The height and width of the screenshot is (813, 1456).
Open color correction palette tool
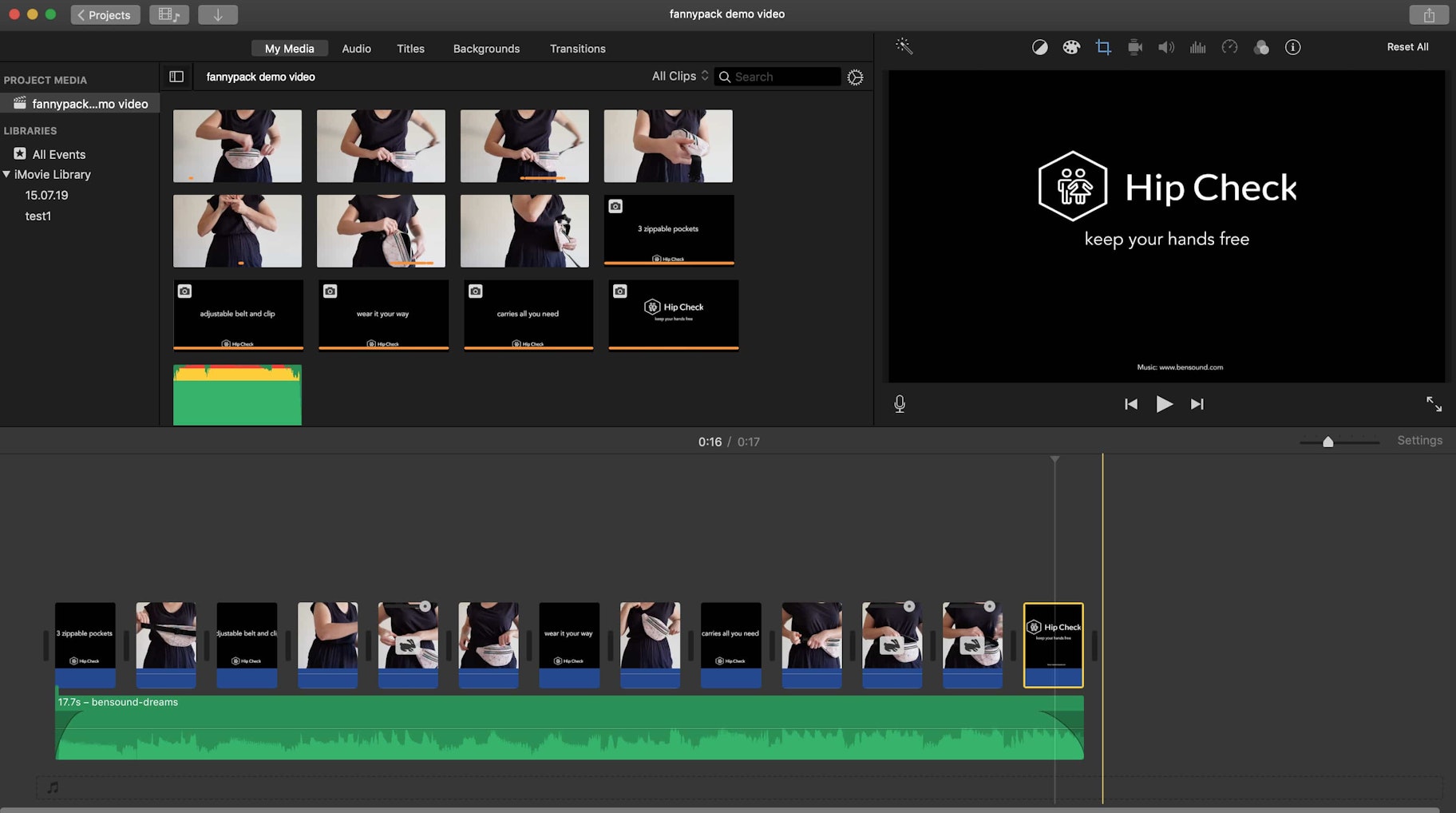[1071, 47]
